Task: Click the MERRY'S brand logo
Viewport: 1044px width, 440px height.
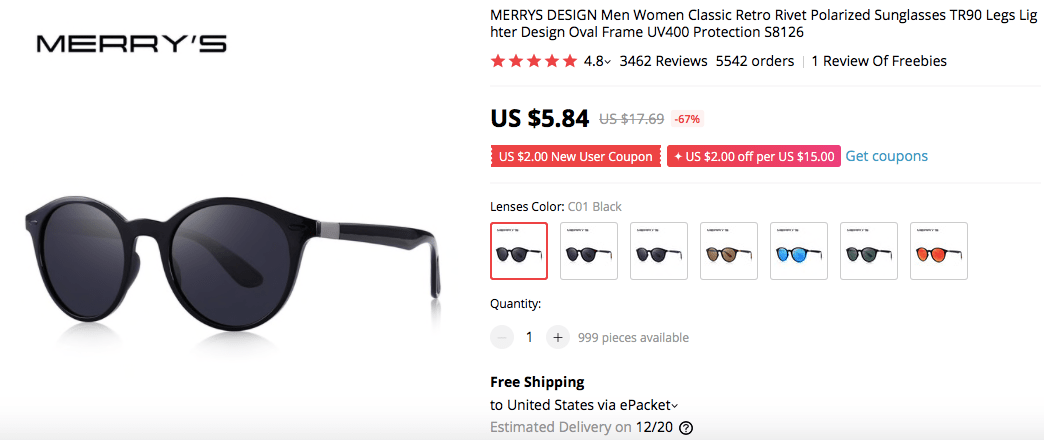Action: [x=131, y=44]
